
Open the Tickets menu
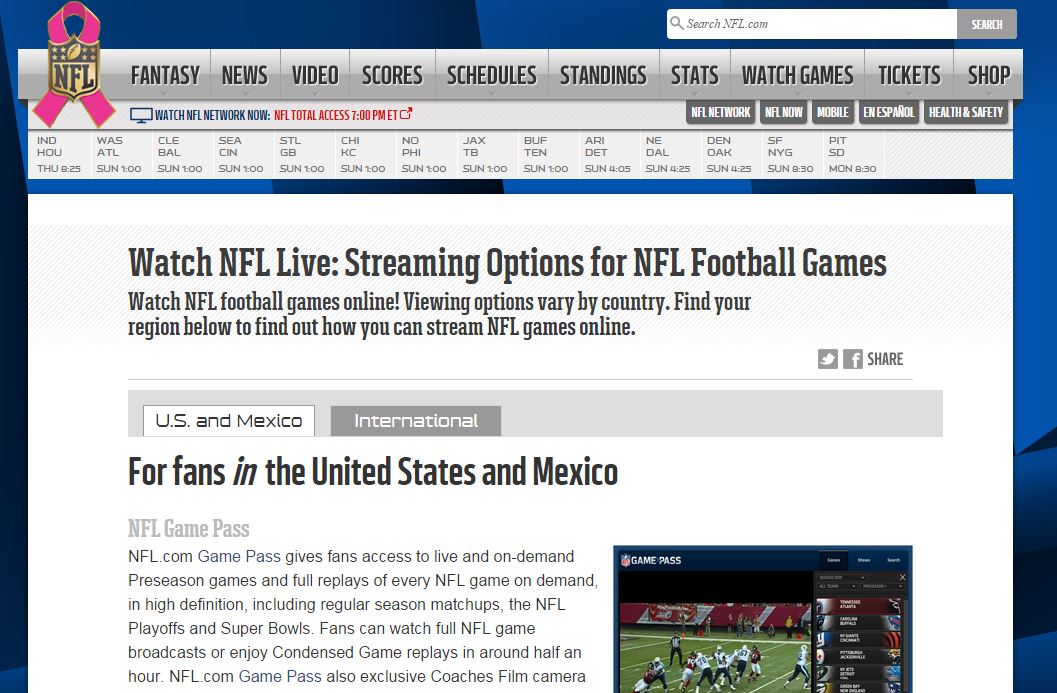click(909, 75)
